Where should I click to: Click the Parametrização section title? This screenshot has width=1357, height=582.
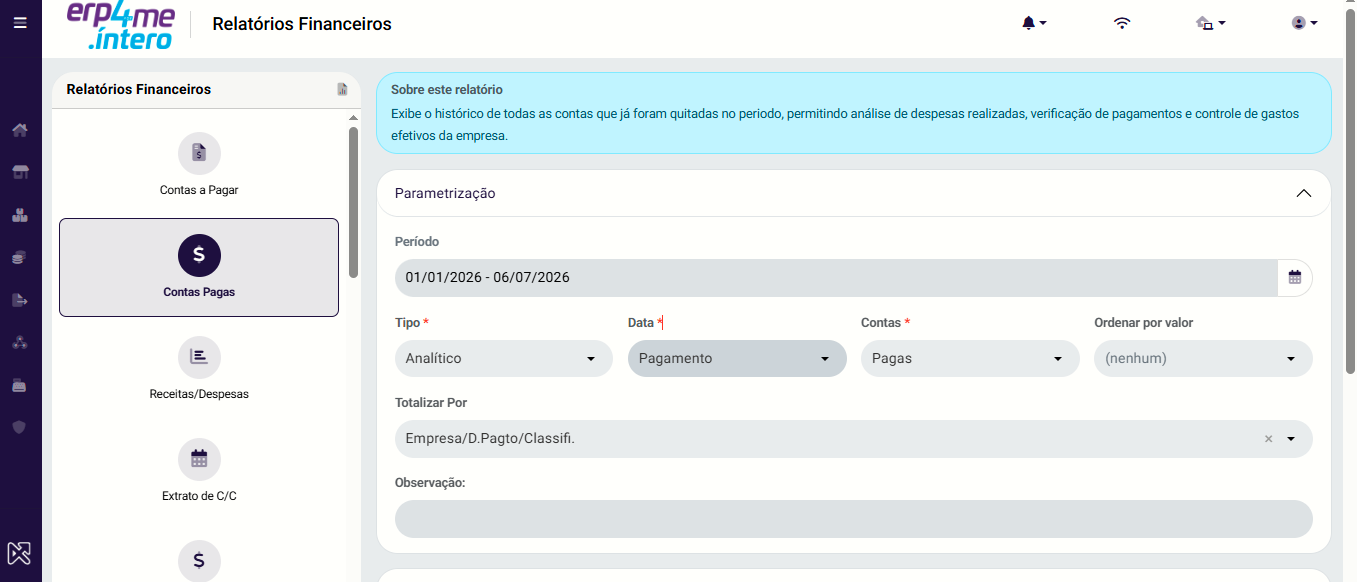(445, 193)
